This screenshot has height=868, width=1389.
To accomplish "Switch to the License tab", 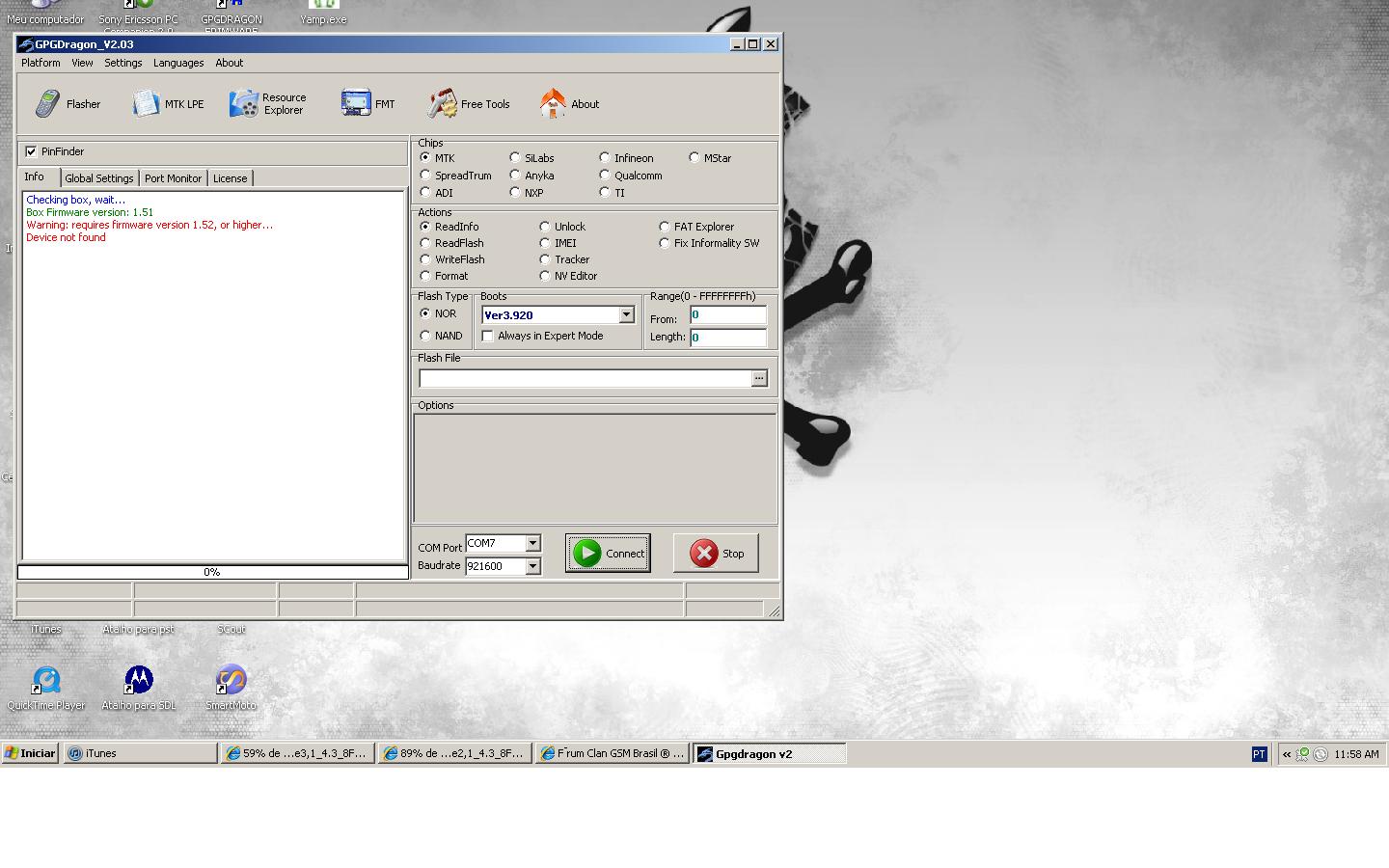I will coord(231,178).
